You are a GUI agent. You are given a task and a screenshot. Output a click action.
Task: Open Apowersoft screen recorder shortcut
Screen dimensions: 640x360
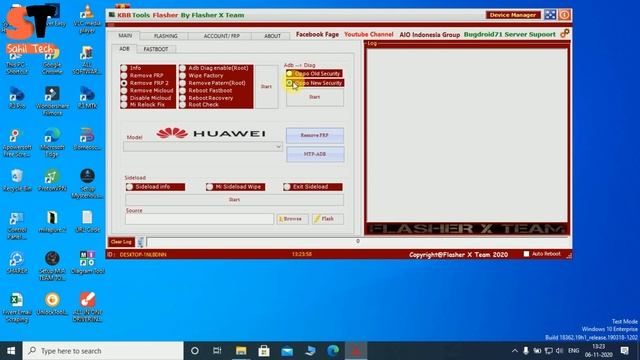tap(17, 142)
